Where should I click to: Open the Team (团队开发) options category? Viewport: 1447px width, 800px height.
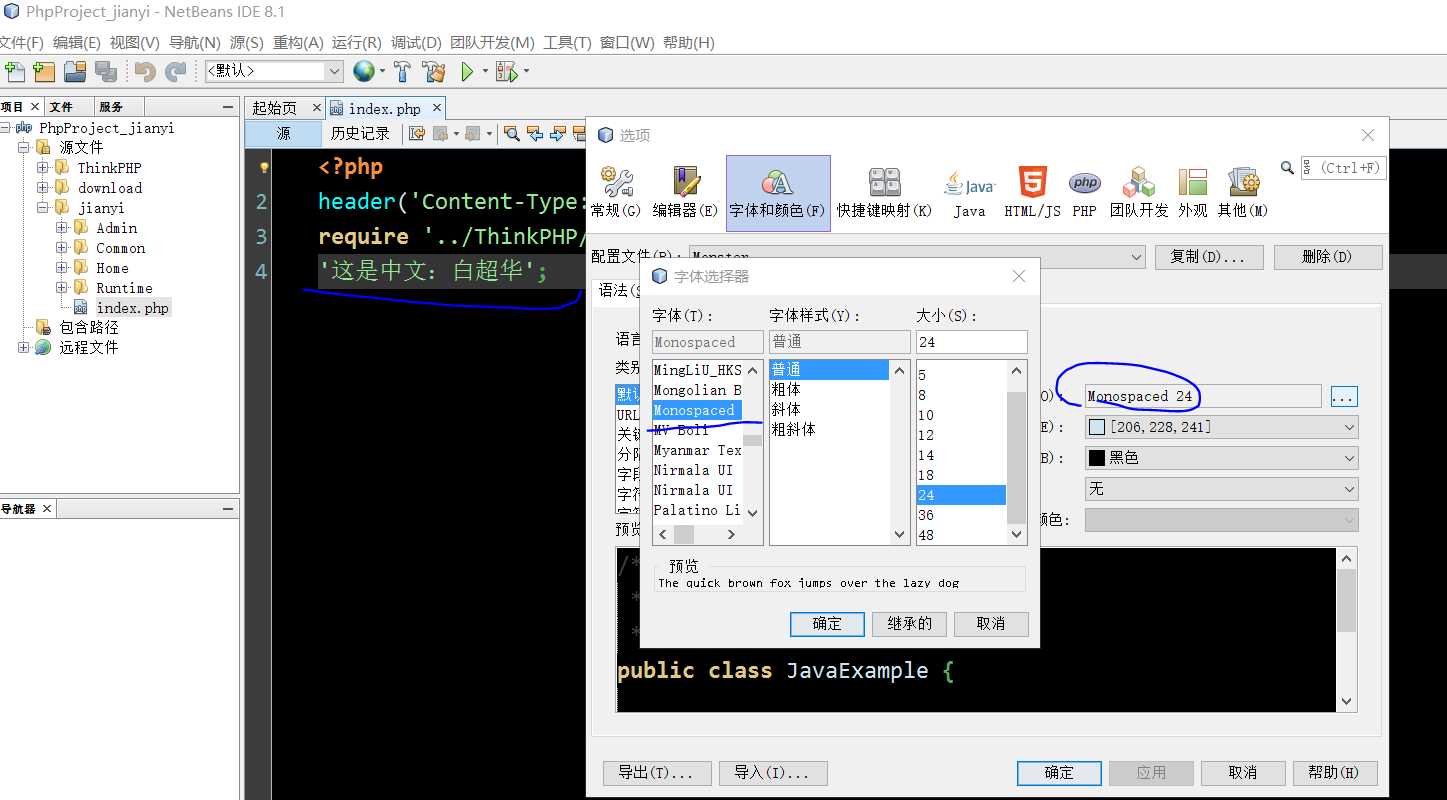1139,193
